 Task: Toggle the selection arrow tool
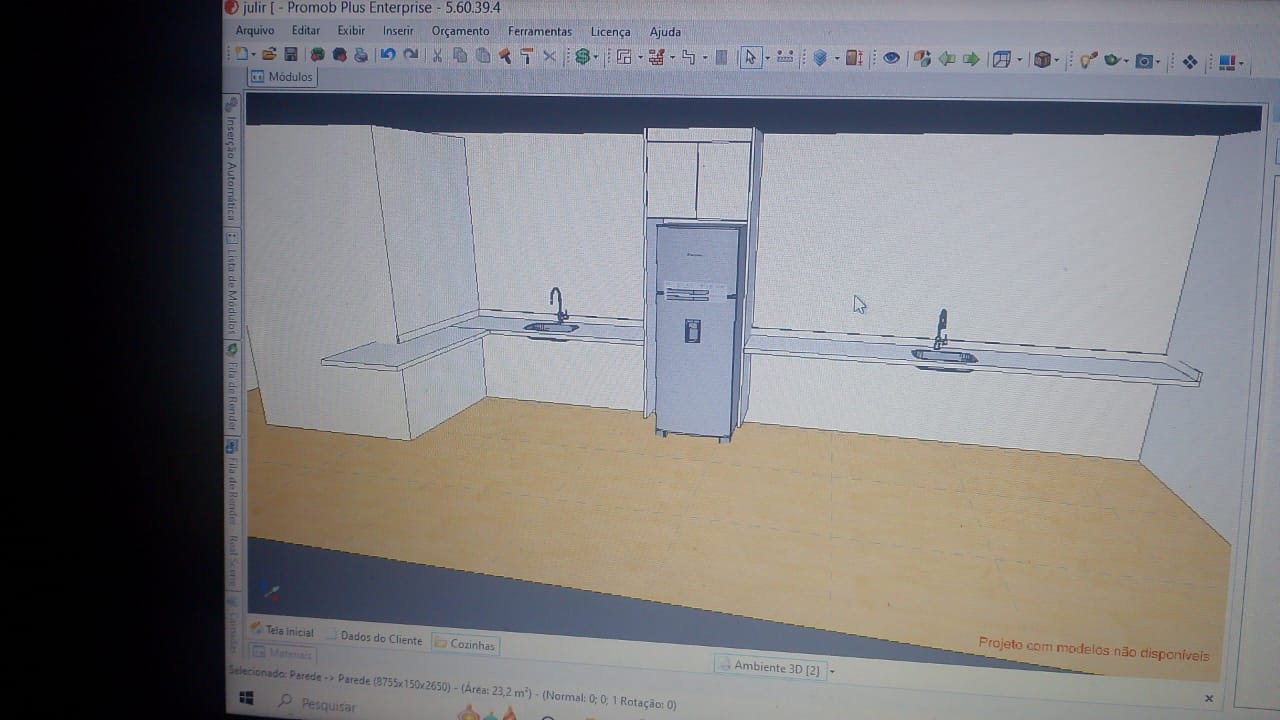pyautogui.click(x=750, y=57)
